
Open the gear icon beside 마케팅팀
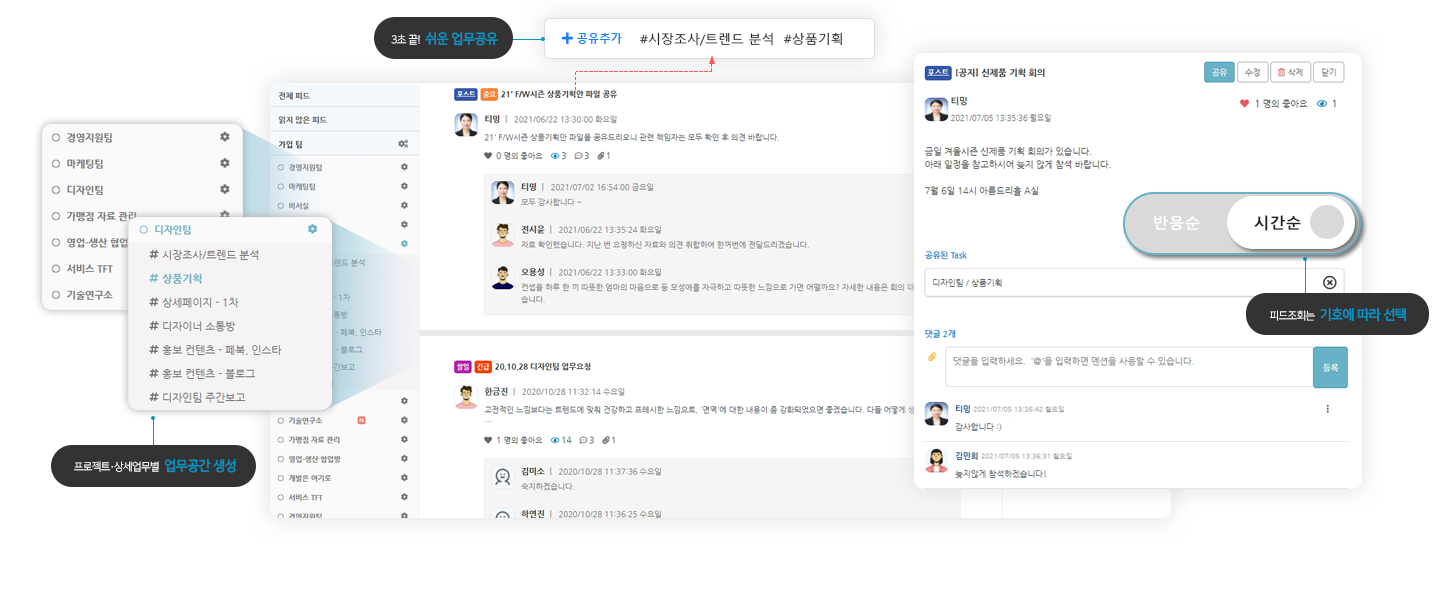point(225,162)
